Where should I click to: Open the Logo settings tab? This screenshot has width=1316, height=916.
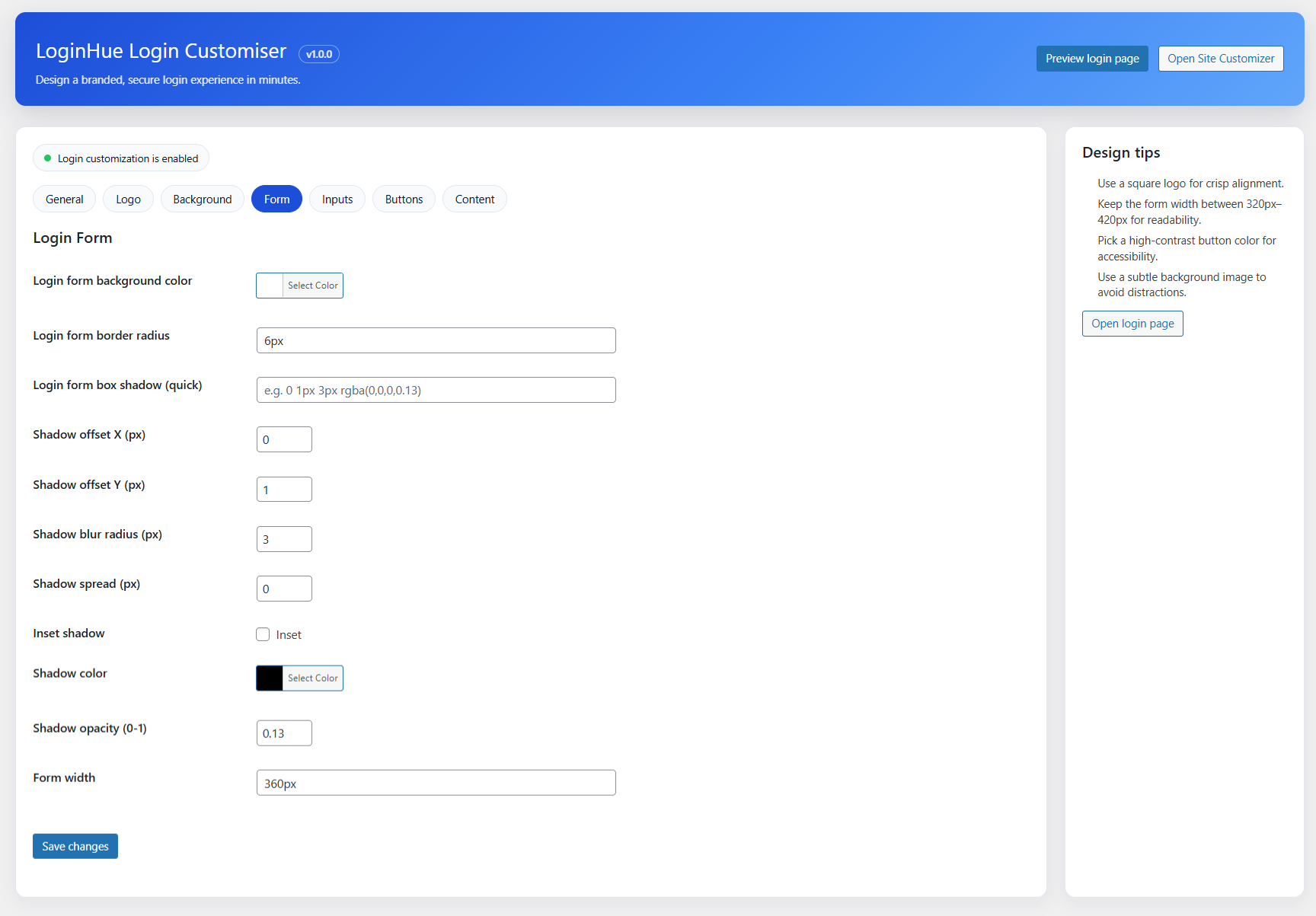pyautogui.click(x=128, y=199)
